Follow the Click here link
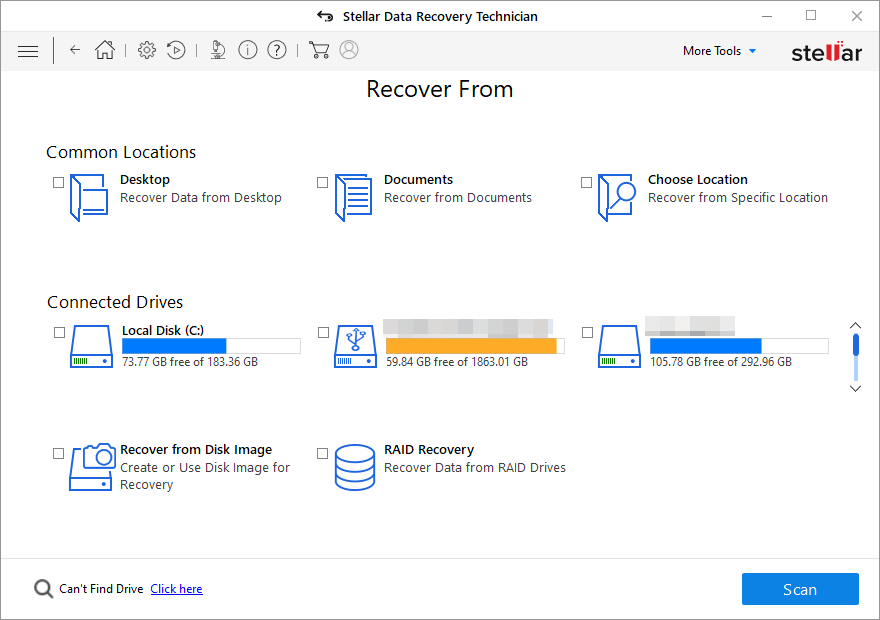Image resolution: width=880 pixels, height=620 pixels. pyautogui.click(x=176, y=589)
